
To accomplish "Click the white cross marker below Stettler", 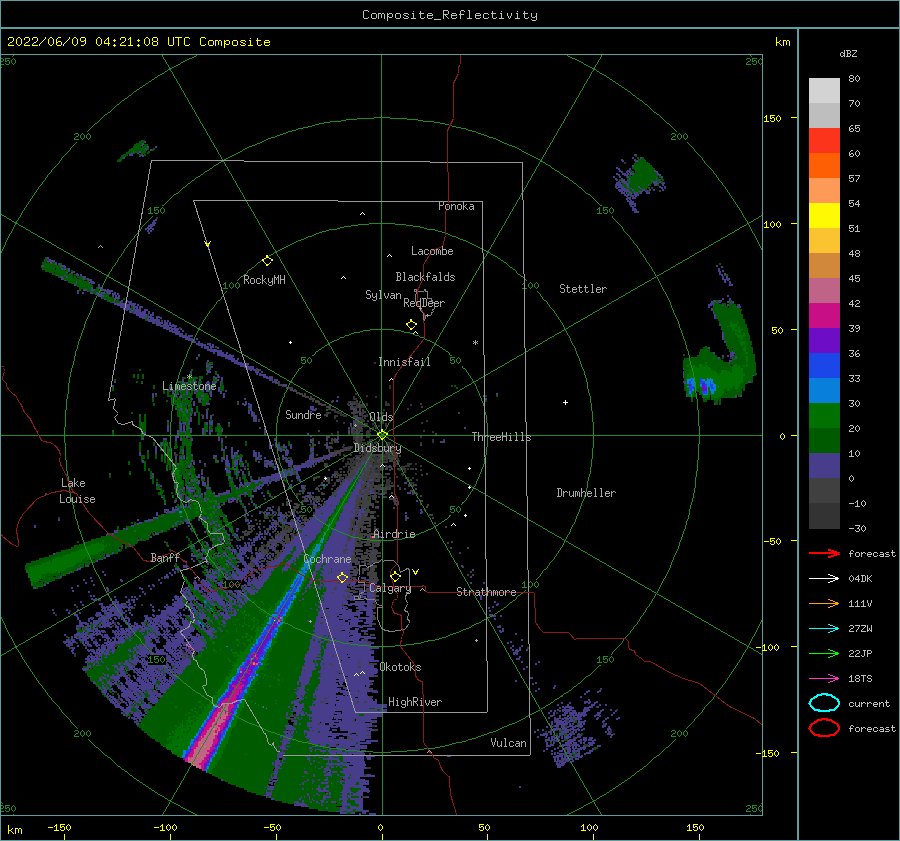I will tap(565, 402).
